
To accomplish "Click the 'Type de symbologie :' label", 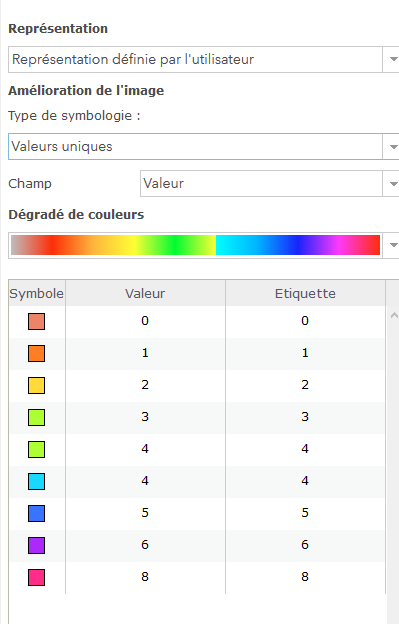I will coord(74,116).
